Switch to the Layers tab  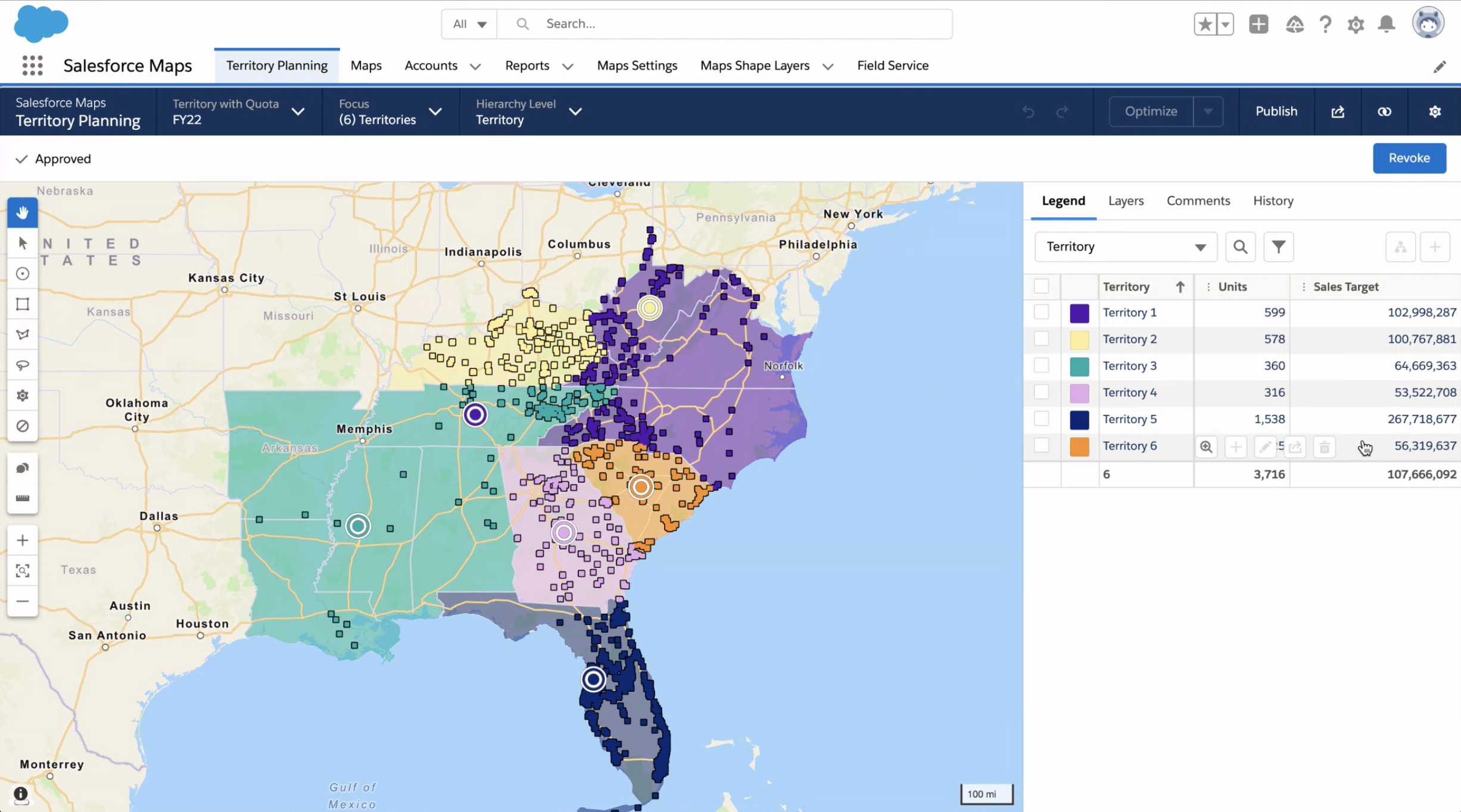pos(1126,201)
